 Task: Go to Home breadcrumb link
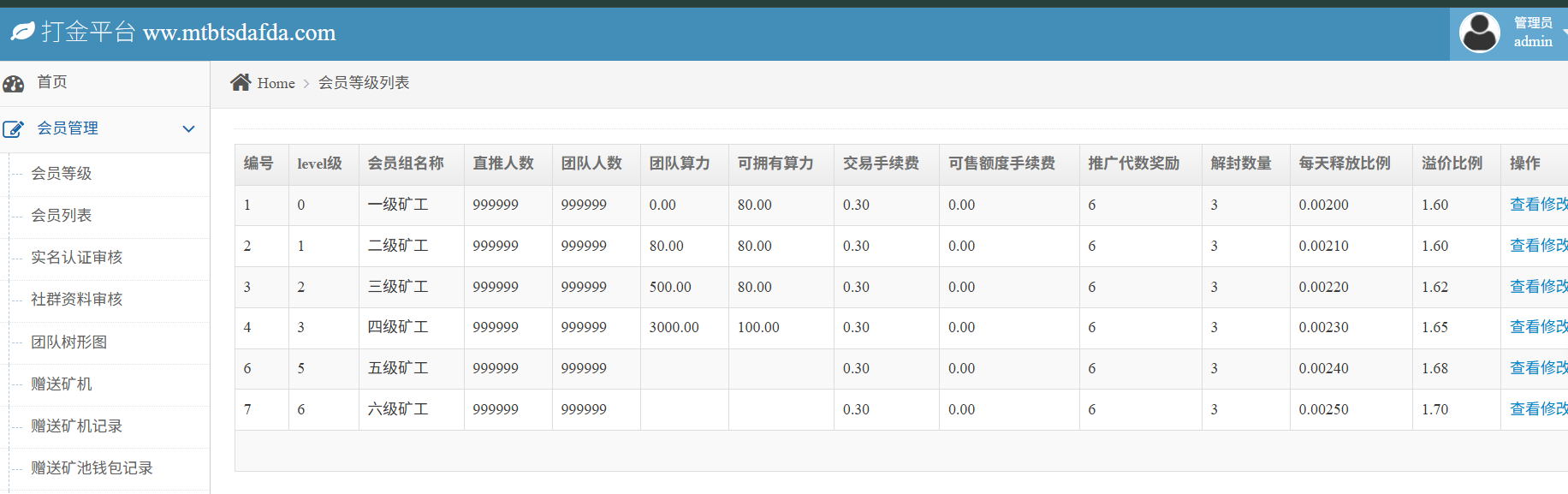pos(276,83)
